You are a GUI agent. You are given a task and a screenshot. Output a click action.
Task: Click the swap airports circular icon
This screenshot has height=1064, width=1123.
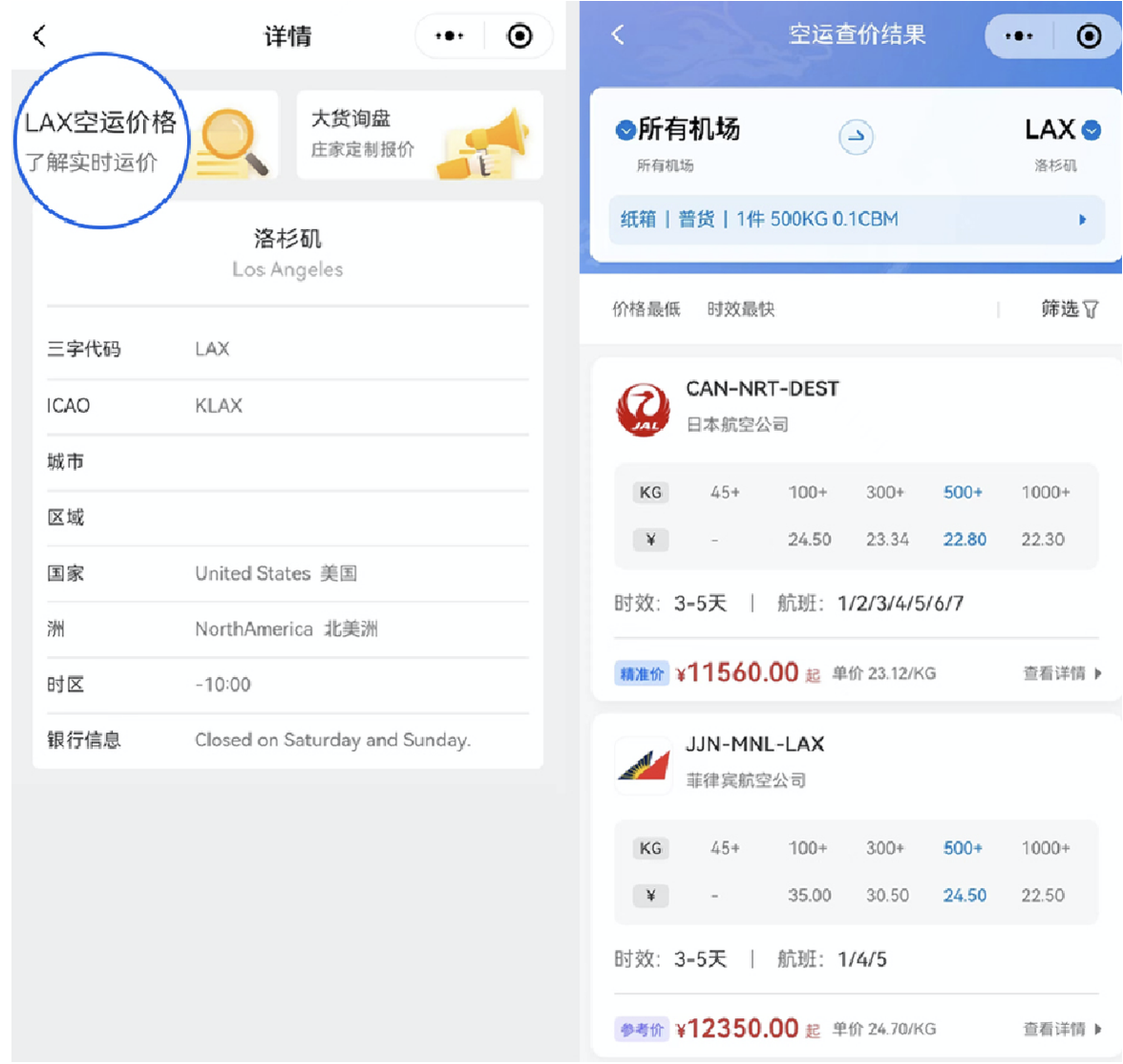(x=856, y=137)
